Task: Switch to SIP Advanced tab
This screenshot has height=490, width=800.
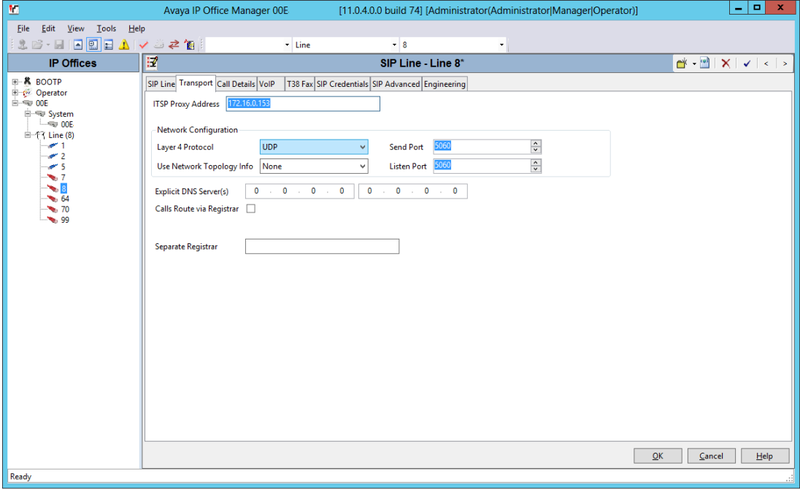Action: pyautogui.click(x=396, y=84)
